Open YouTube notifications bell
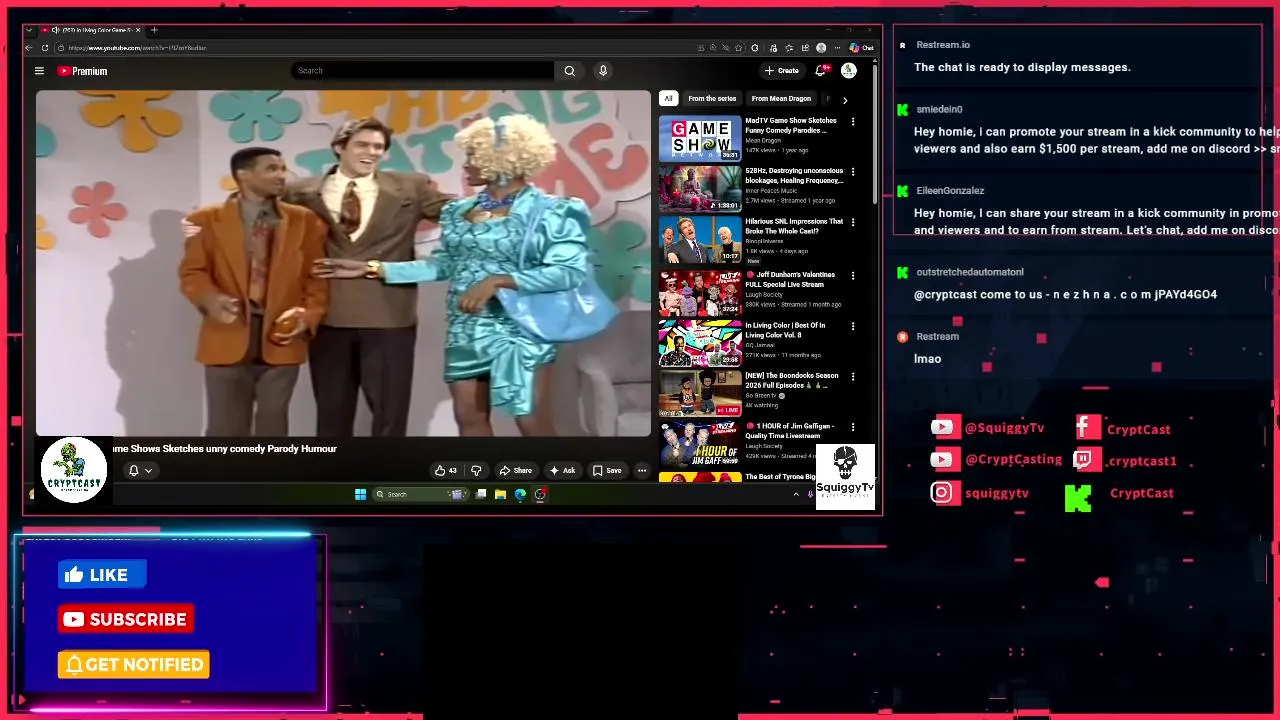 (x=821, y=70)
